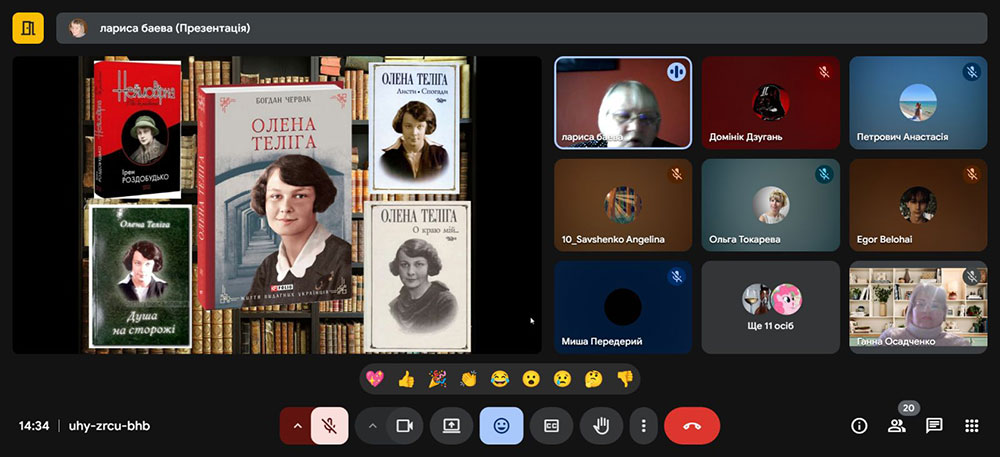Send the pink heart reaction
The width and height of the screenshot is (1000, 457).
click(375, 379)
